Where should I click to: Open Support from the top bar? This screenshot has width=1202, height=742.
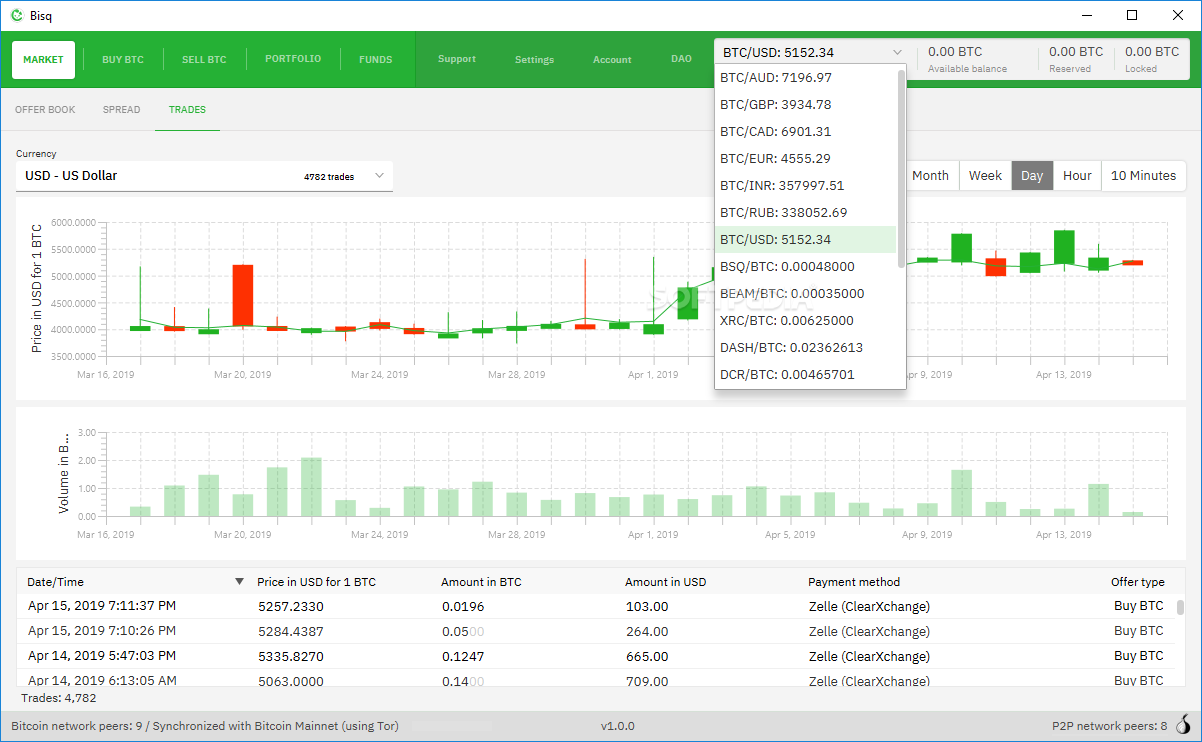[x=457, y=59]
